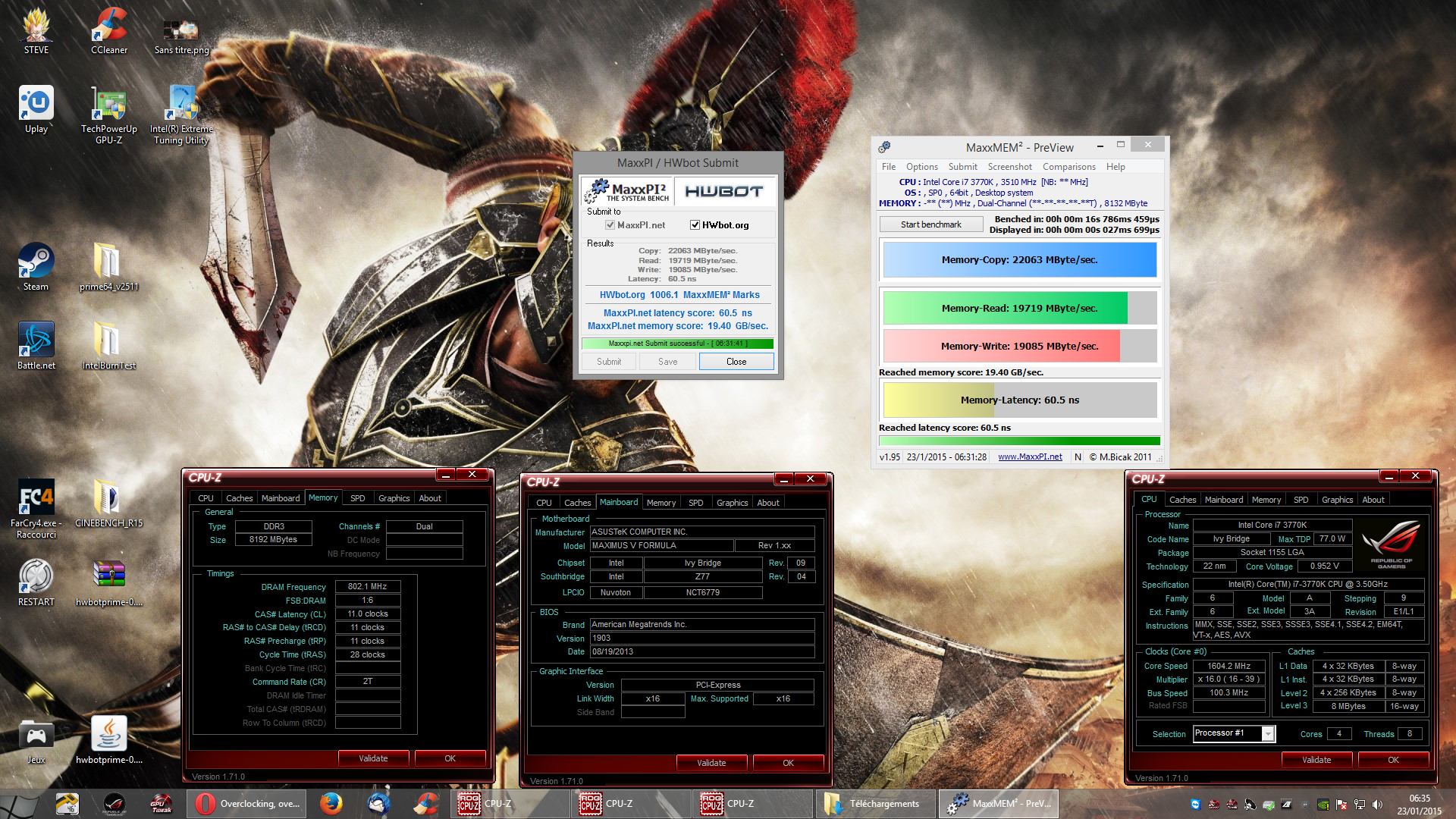Open the hwbotprime WinRAR archive icon
This screenshot has height=819, width=1456.
coord(109,582)
